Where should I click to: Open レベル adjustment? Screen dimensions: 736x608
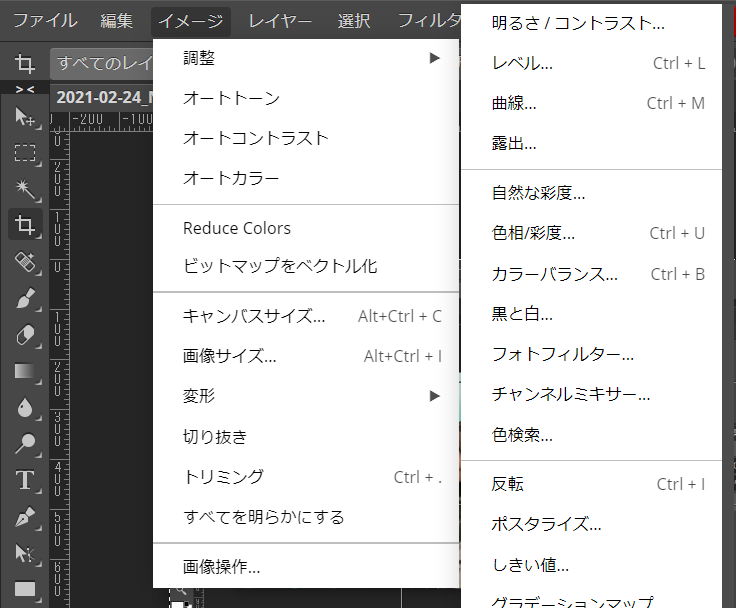coord(591,63)
